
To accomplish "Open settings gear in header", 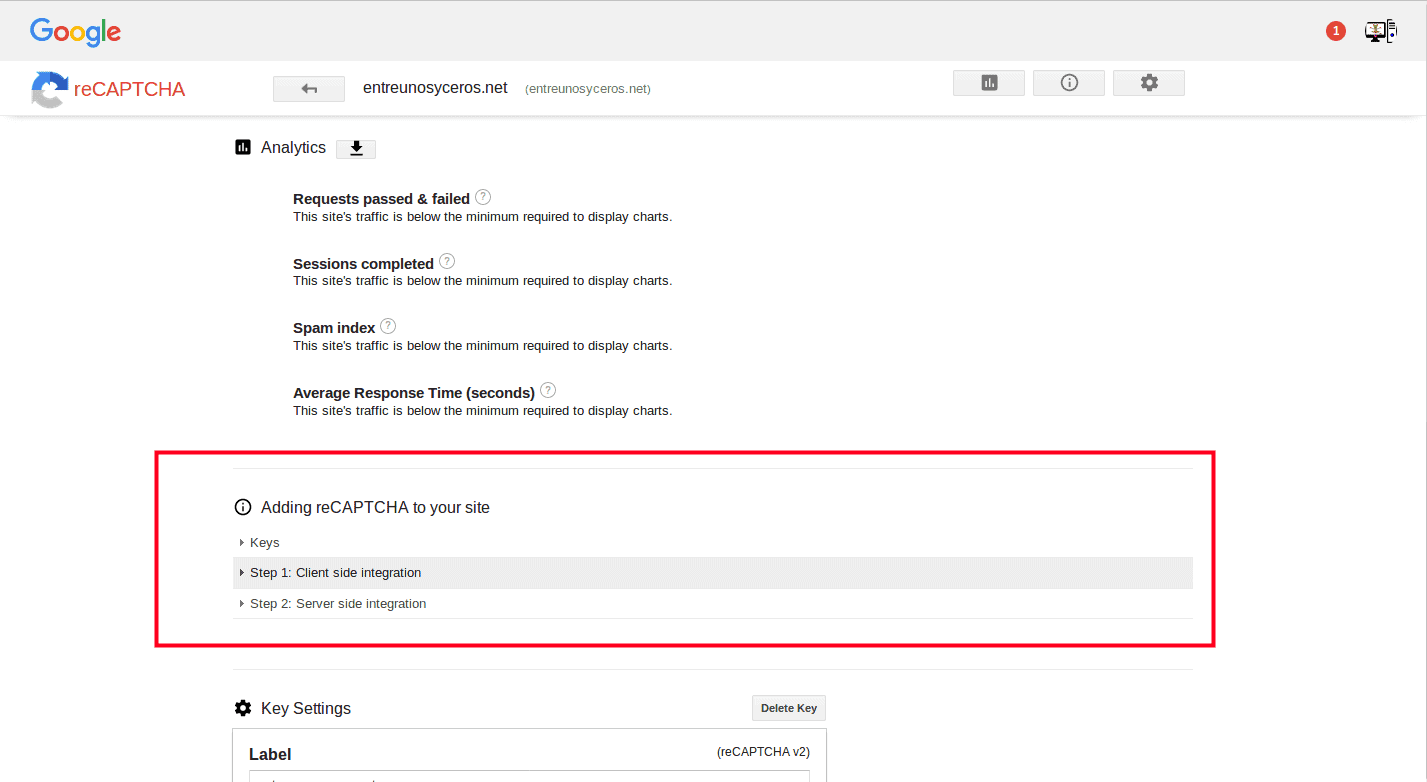I will pyautogui.click(x=1149, y=83).
